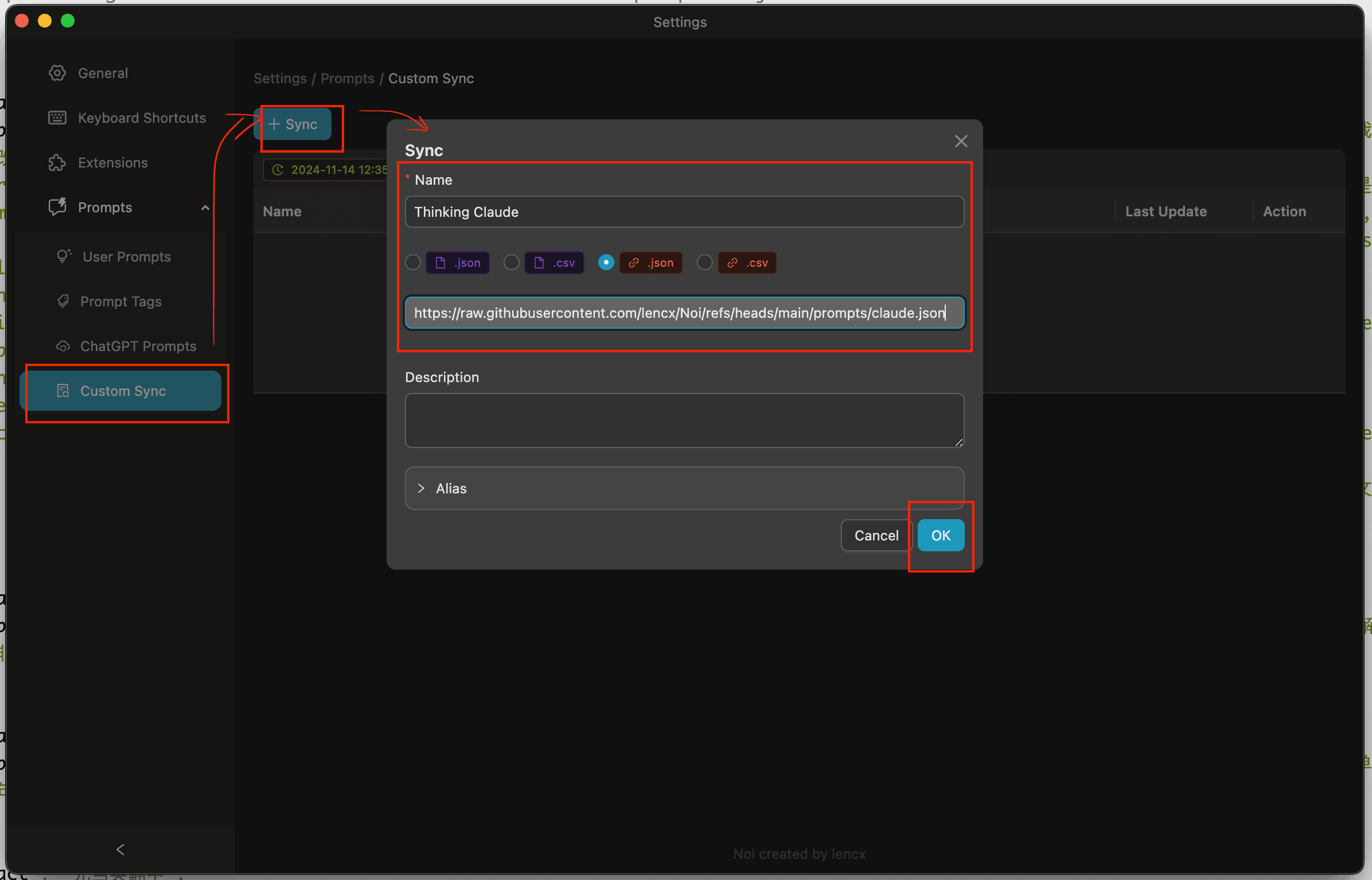Select the URL link .json radio
The height and width of the screenshot is (880, 1372).
coord(606,263)
